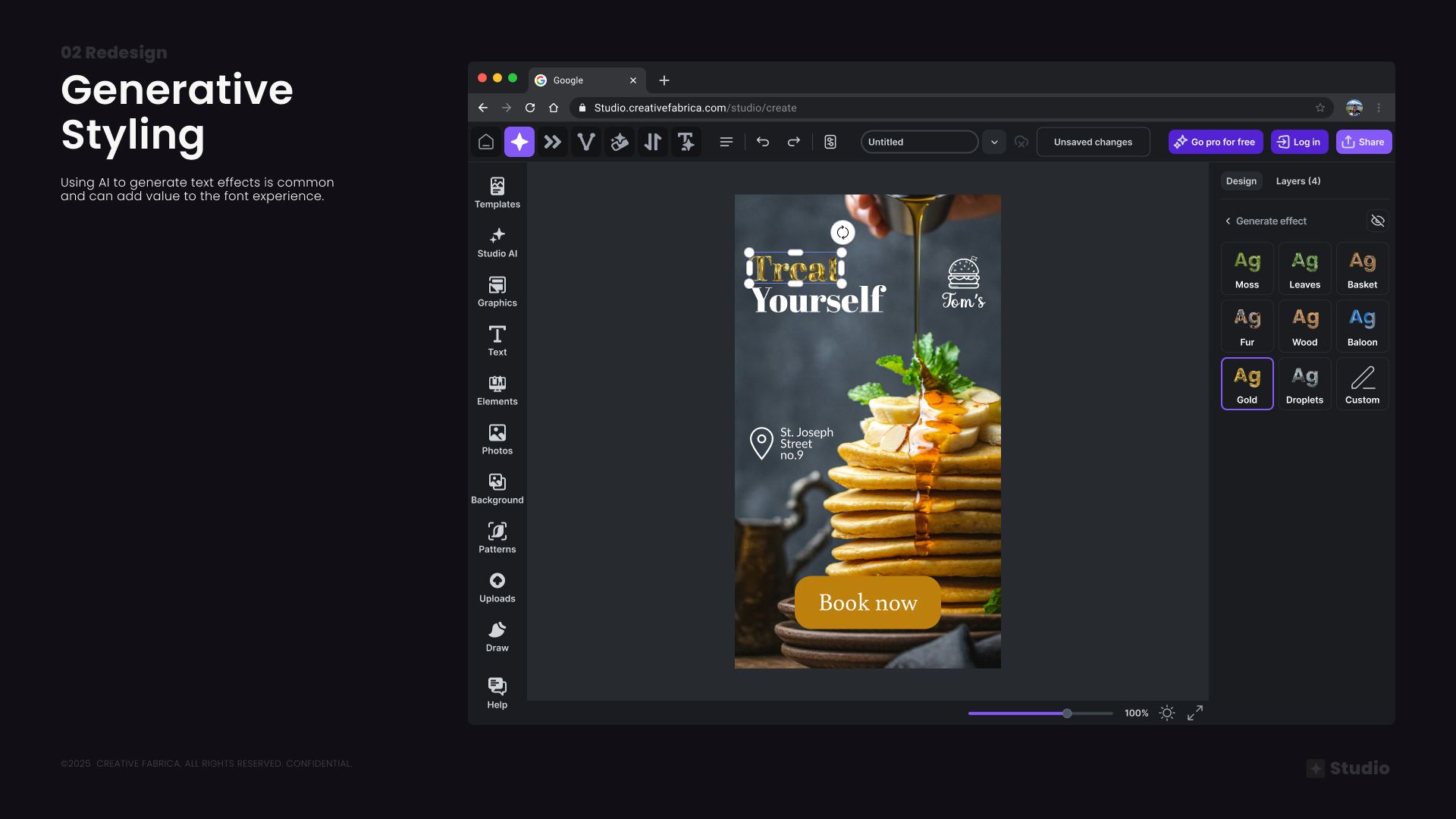The height and width of the screenshot is (819, 1456).
Task: Click the zoom slider handle
Action: click(1067, 713)
